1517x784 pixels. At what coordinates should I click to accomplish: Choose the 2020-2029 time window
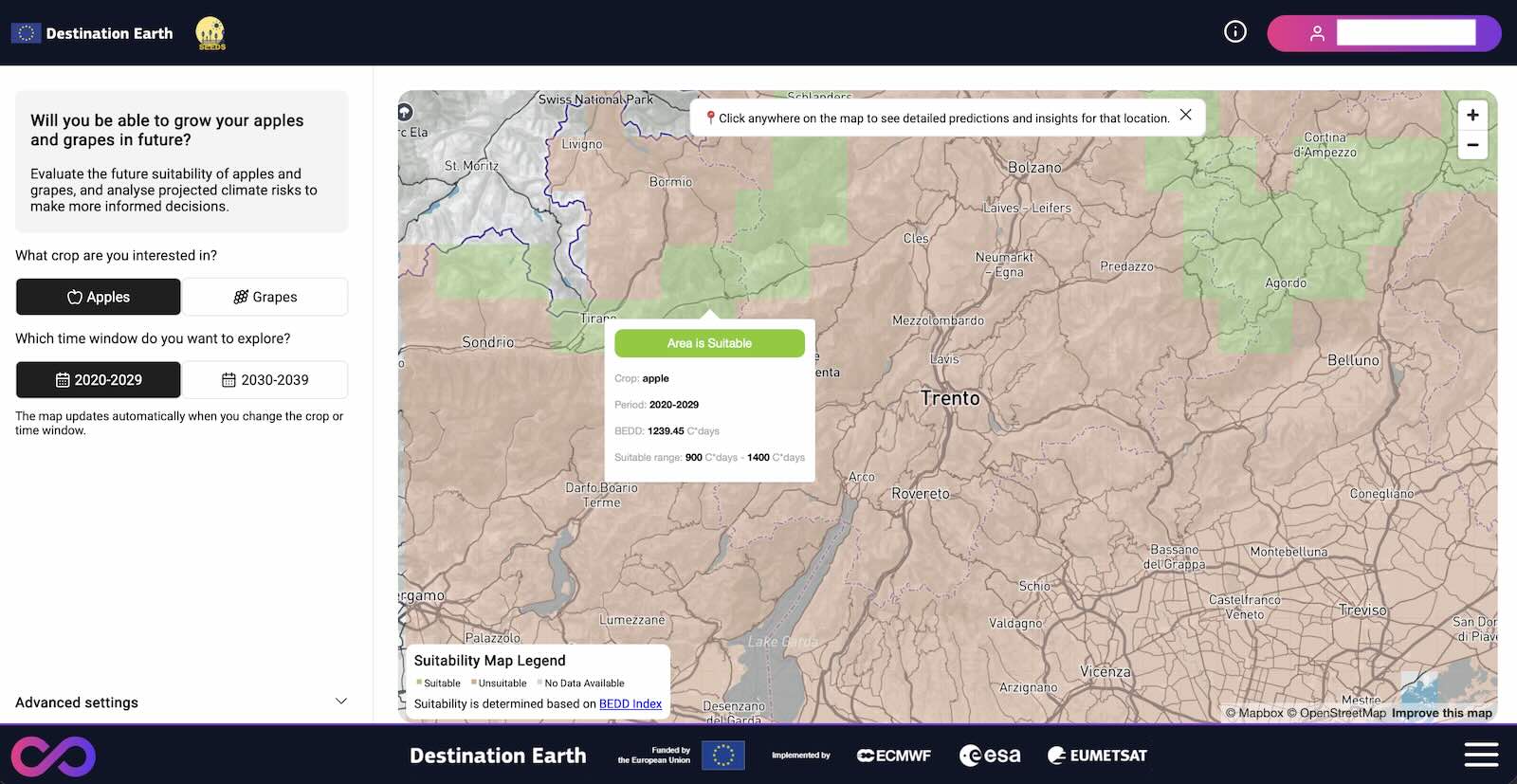tap(99, 379)
